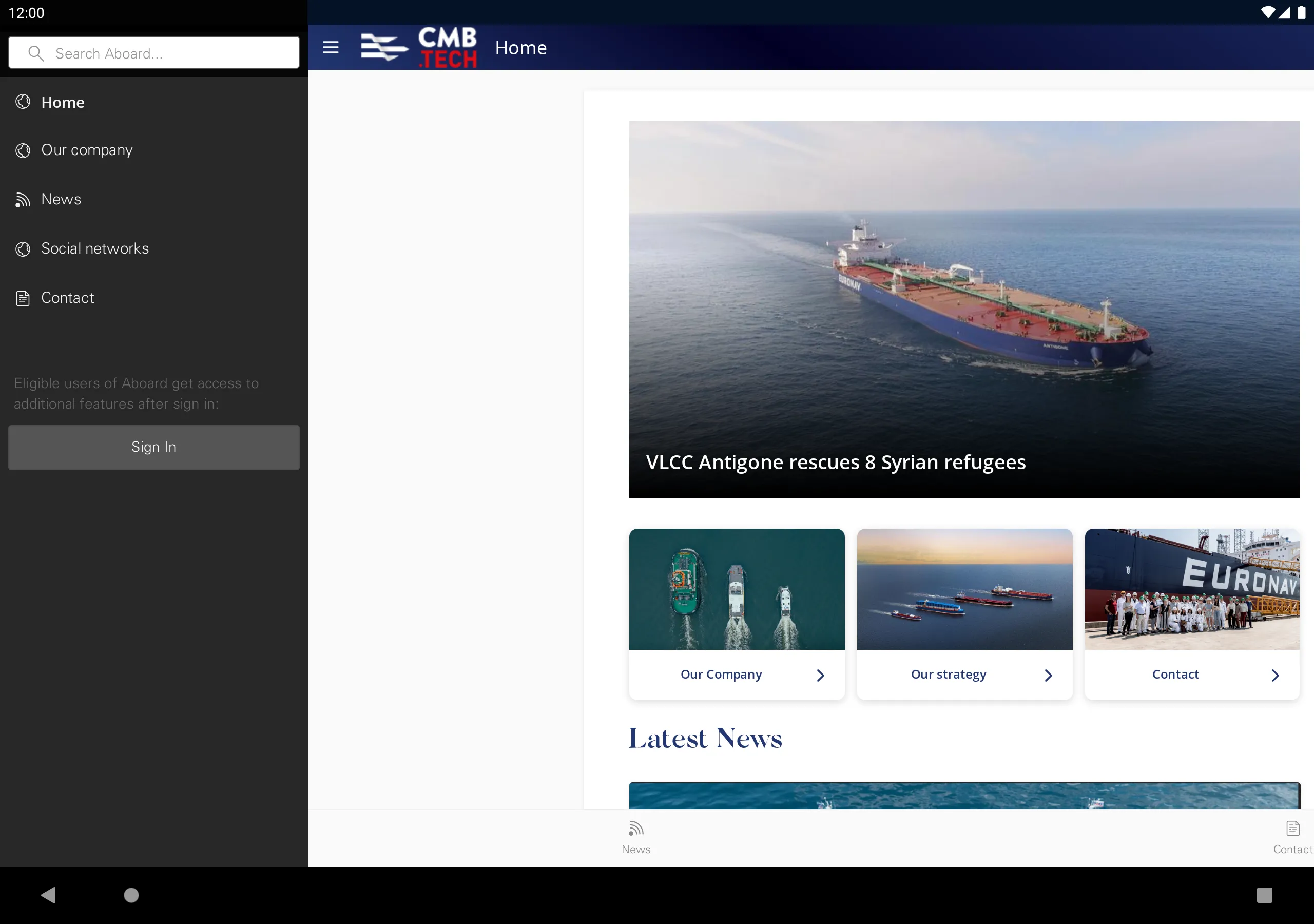The image size is (1314, 924).
Task: Click the CMB.TECH logo
Action: (418, 47)
